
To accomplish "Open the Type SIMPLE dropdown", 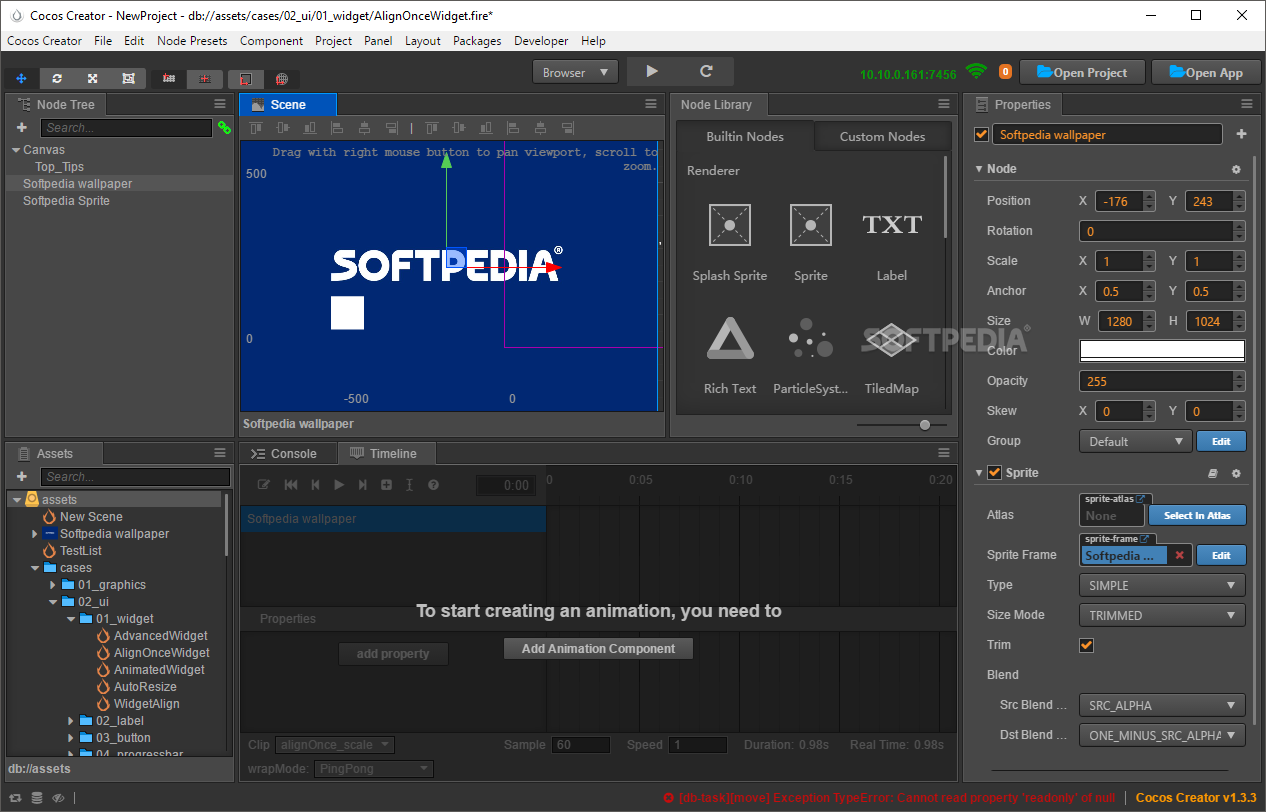I will tap(1162, 585).
